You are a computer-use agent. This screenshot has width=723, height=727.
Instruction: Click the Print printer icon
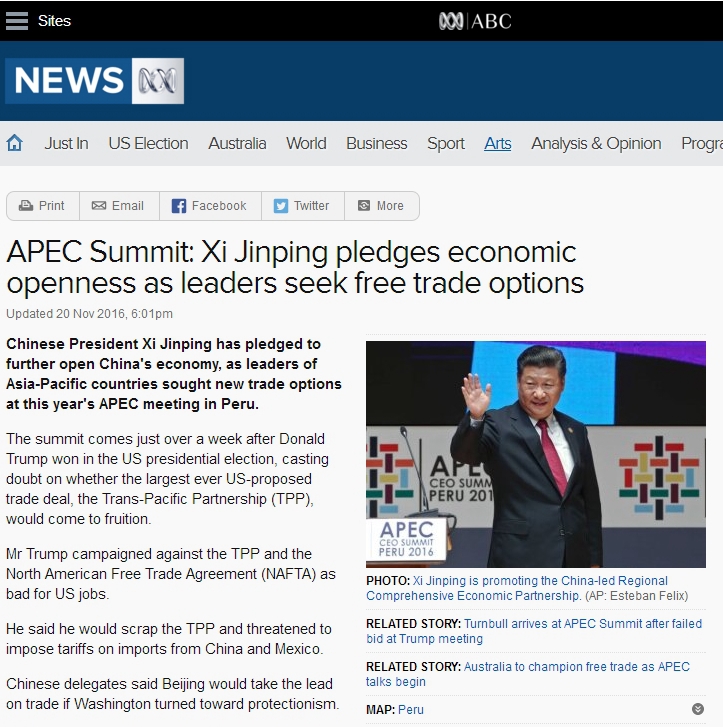click(x=26, y=206)
